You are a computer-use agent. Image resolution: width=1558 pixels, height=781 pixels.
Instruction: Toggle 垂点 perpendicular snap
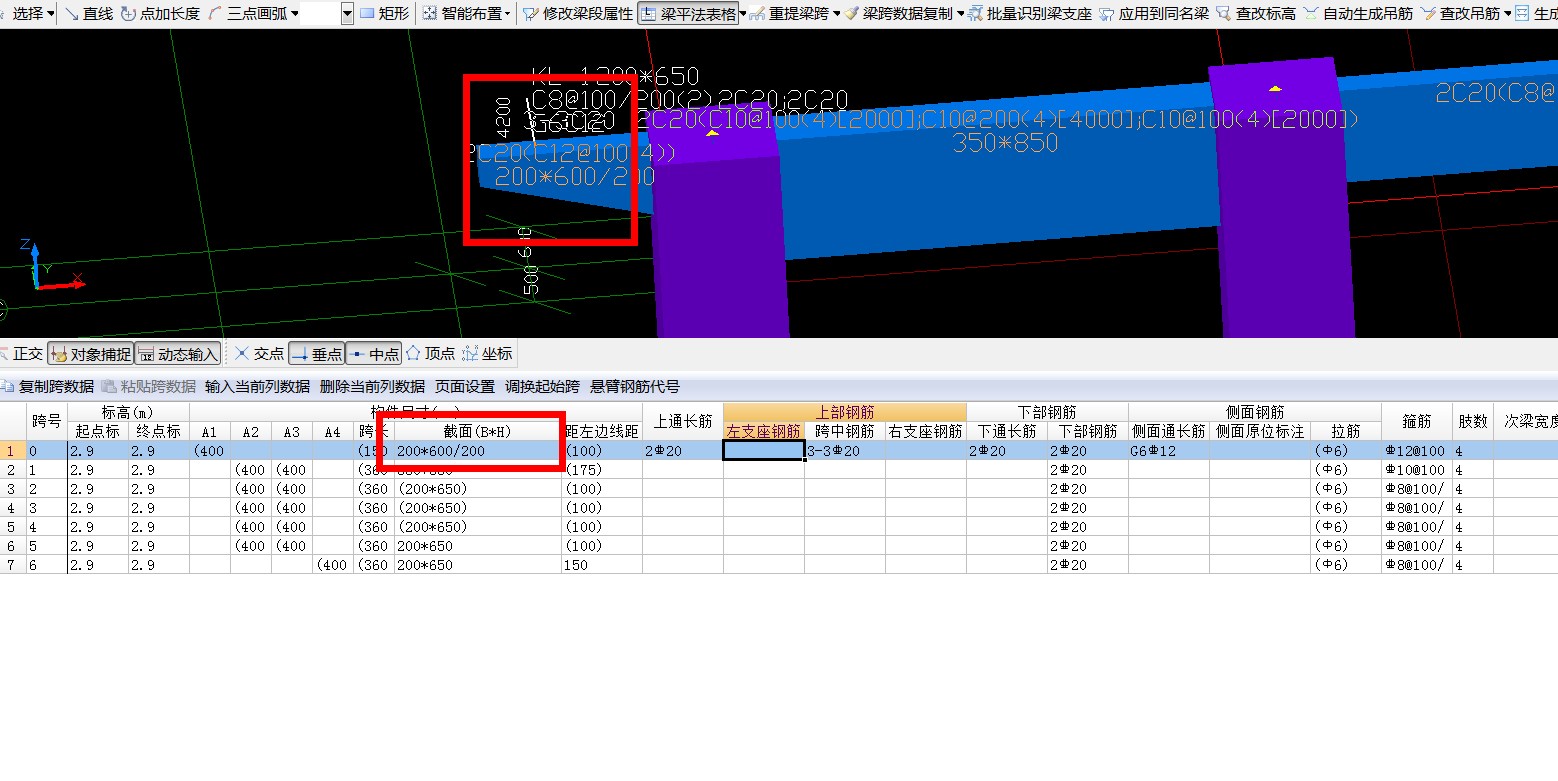point(317,354)
